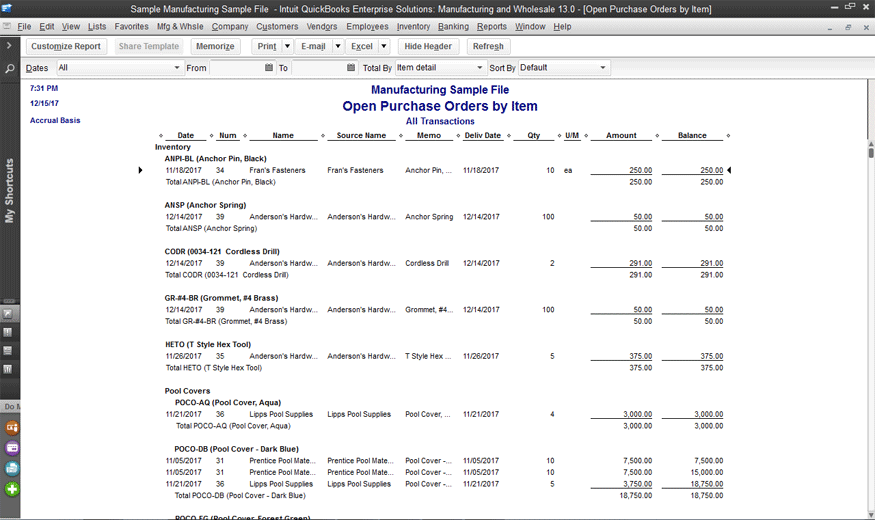Open the exclamation-mark icon in the sidebar
875x520 pixels.
click(x=8, y=333)
